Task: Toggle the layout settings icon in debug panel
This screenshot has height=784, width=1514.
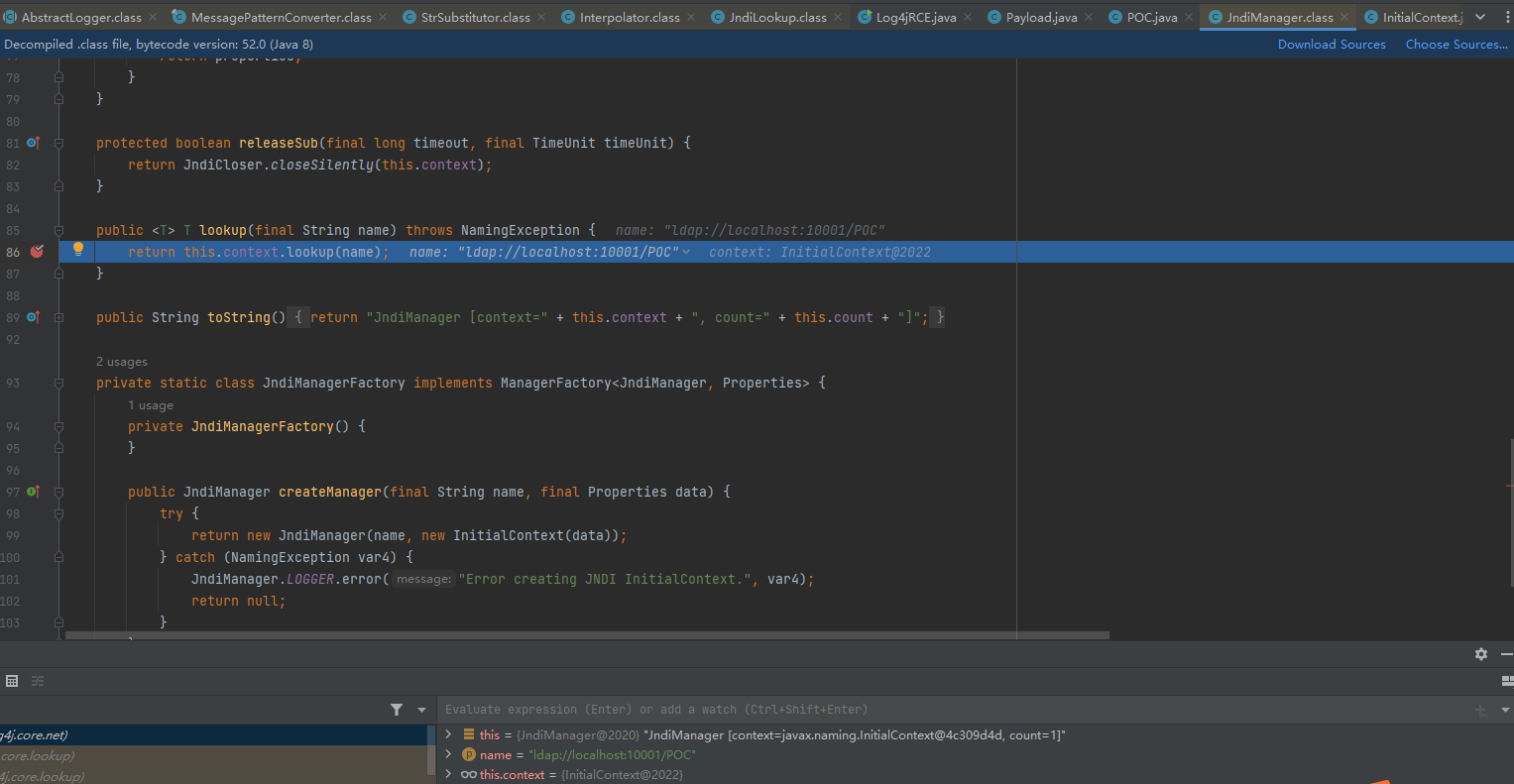Action: 1507,681
